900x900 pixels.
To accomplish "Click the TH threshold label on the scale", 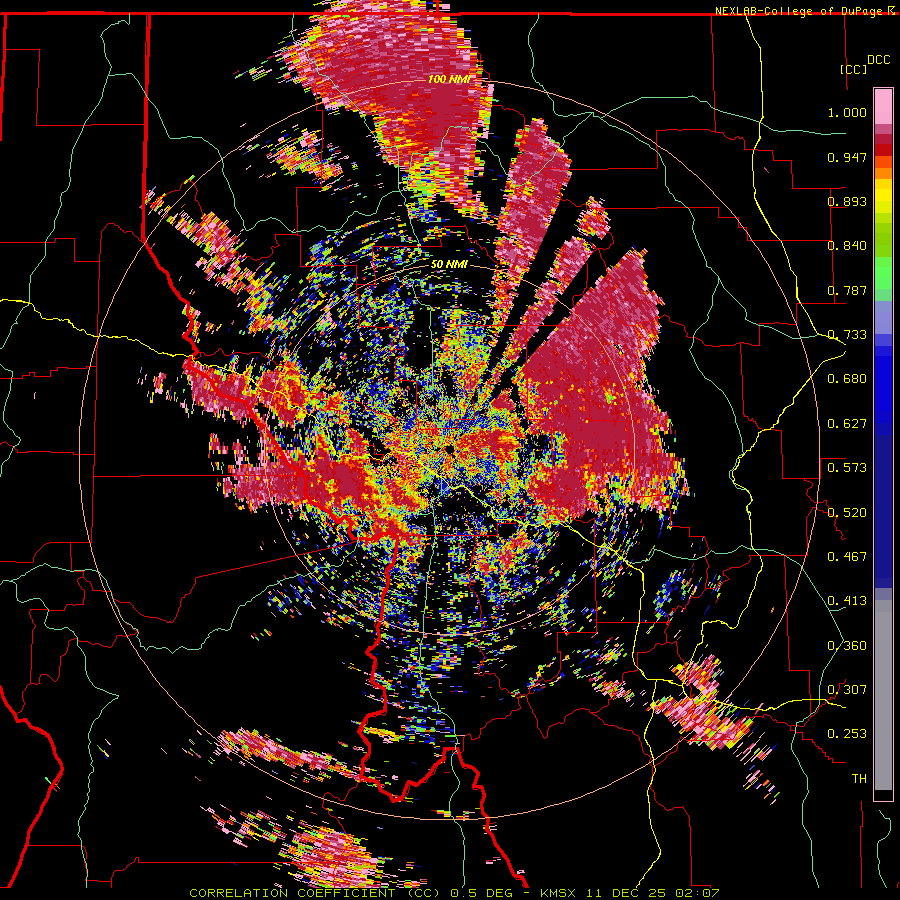I will click(x=859, y=779).
